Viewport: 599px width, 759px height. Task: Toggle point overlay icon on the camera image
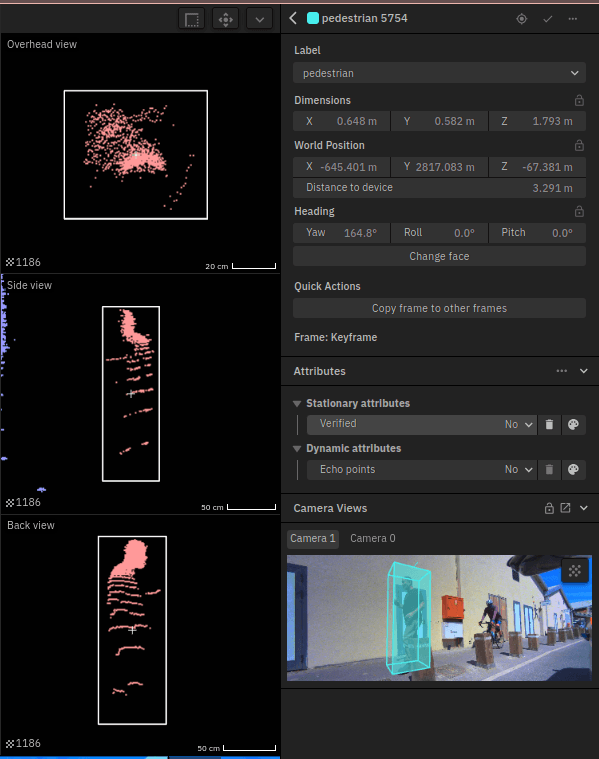click(575, 571)
